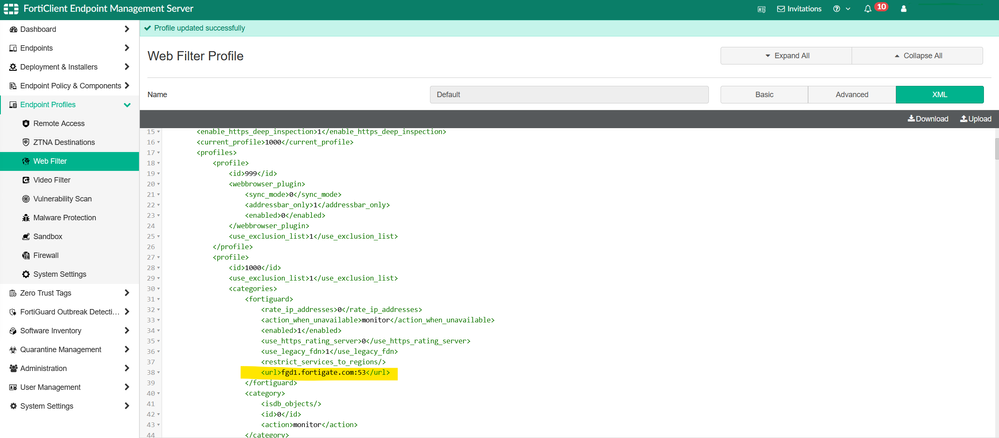Expand the Dashboard sidebar section
Image resolution: width=999 pixels, height=438 pixels.
[x=127, y=29]
